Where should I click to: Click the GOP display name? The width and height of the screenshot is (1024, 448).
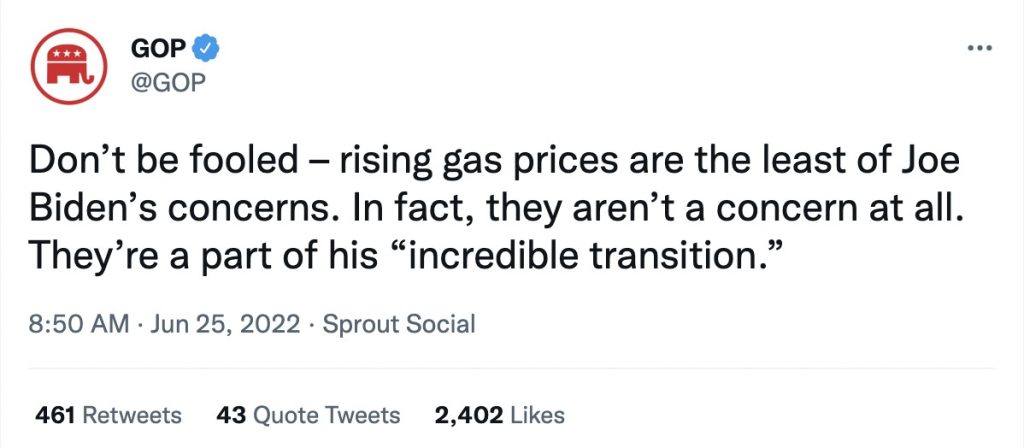(x=160, y=49)
